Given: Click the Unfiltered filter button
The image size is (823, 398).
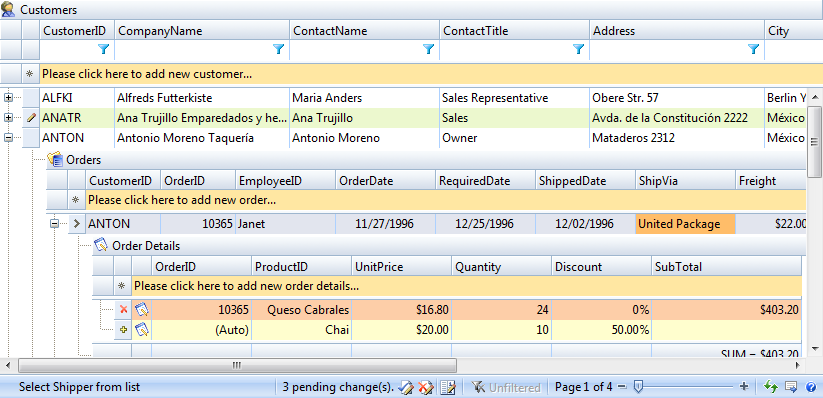Looking at the screenshot, I should [506, 387].
